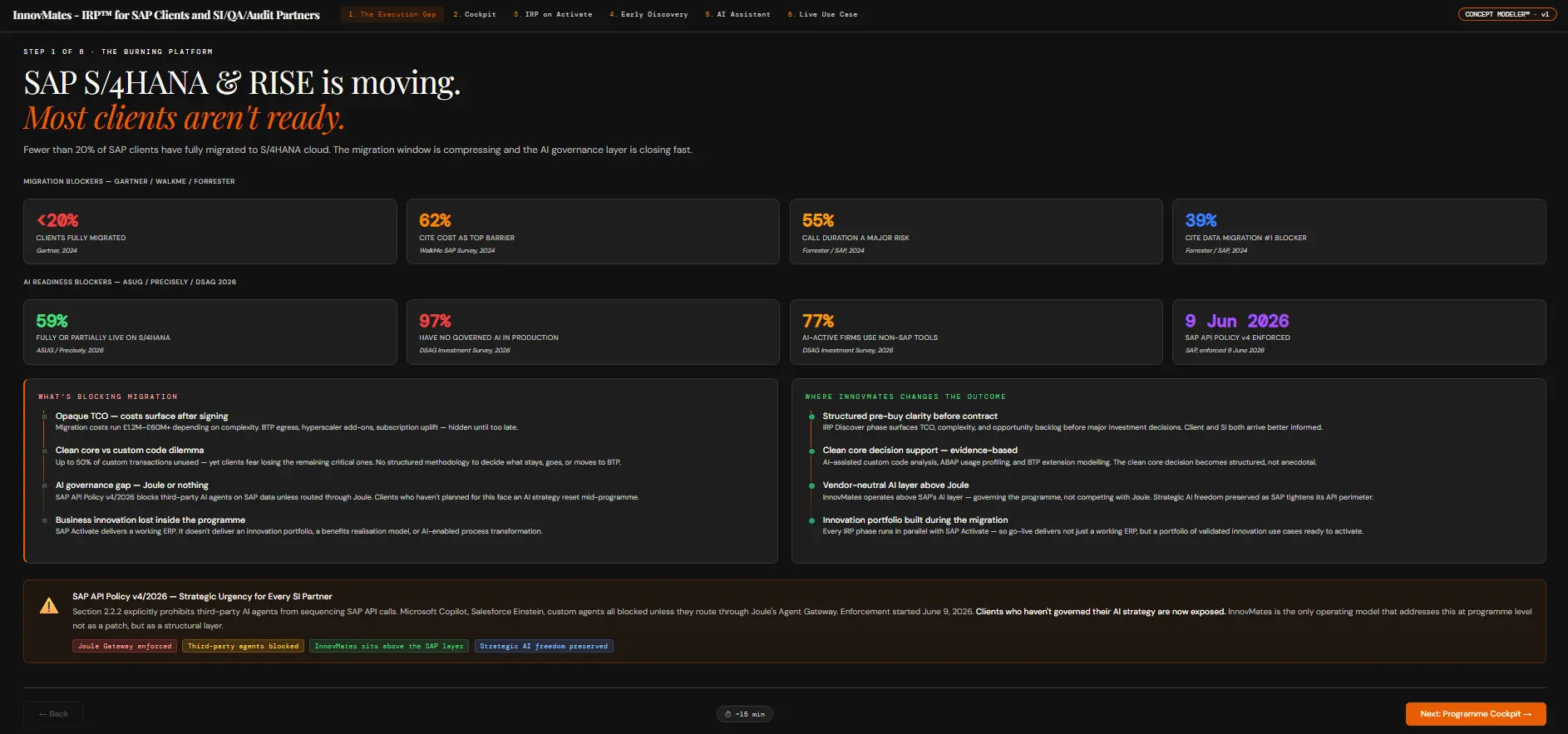Select the "62%" cite cost as top barrier card
Image resolution: width=1568 pixels, height=734 pixels.
click(x=593, y=231)
